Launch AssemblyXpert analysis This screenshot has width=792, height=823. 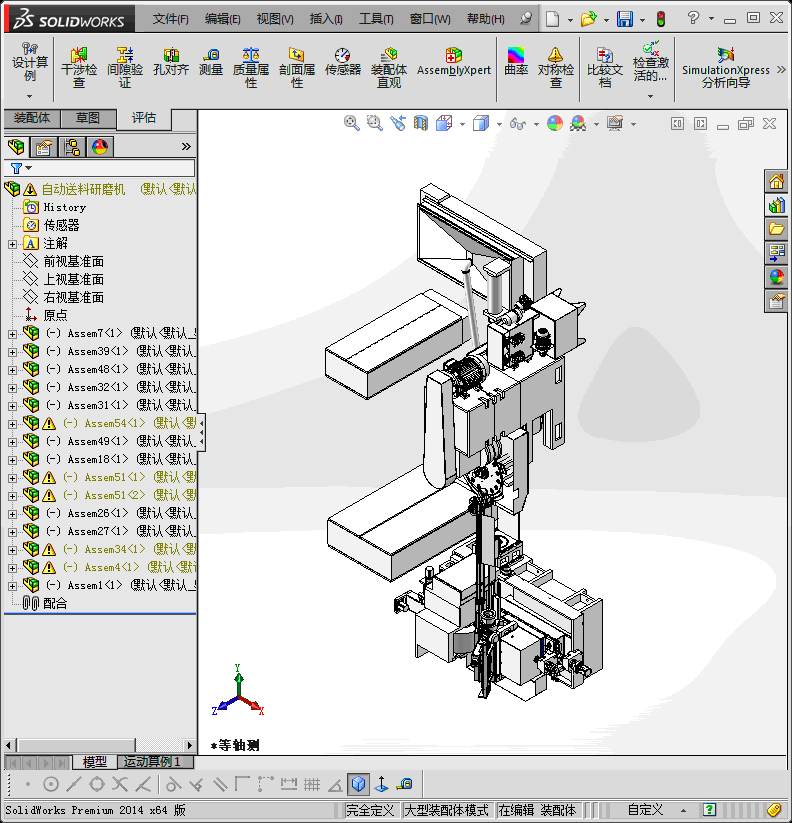(x=454, y=62)
